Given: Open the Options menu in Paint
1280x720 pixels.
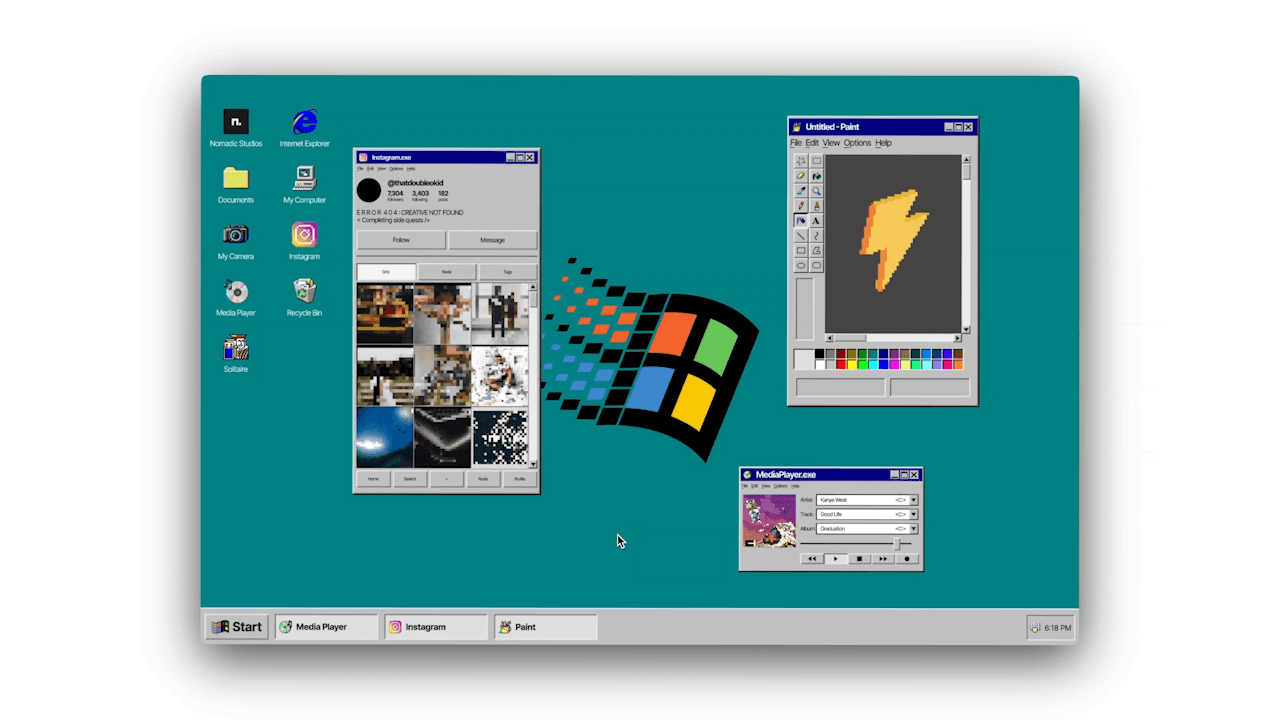Looking at the screenshot, I should (857, 143).
